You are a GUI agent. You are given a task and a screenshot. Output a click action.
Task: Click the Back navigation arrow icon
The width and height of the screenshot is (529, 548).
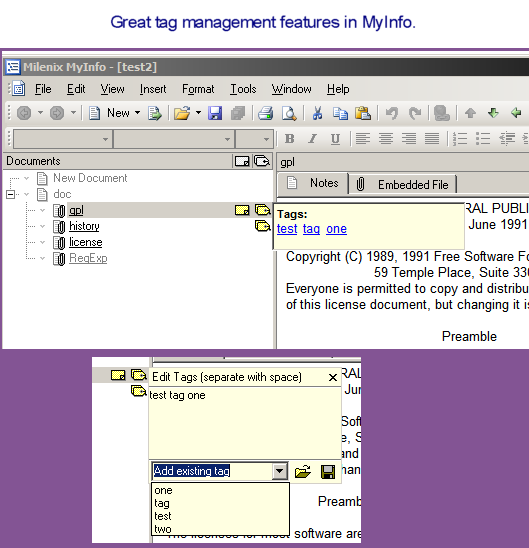24,113
